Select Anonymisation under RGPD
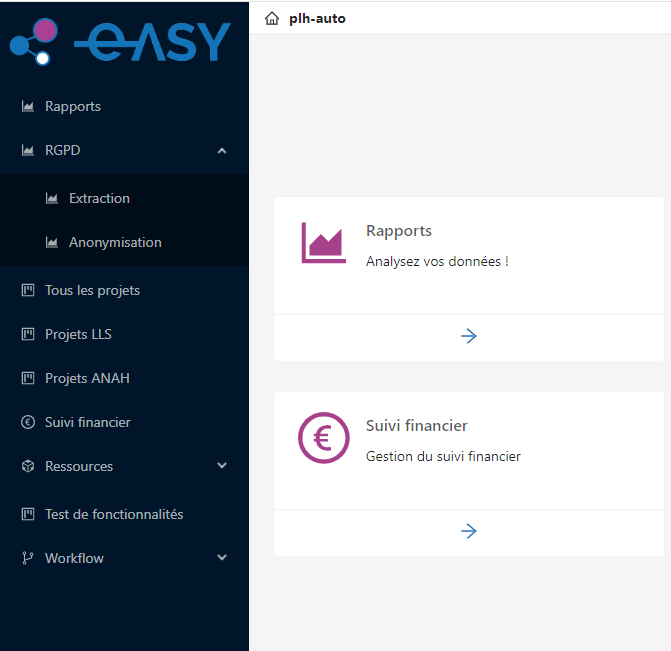The height and width of the screenshot is (651, 671). (x=115, y=242)
